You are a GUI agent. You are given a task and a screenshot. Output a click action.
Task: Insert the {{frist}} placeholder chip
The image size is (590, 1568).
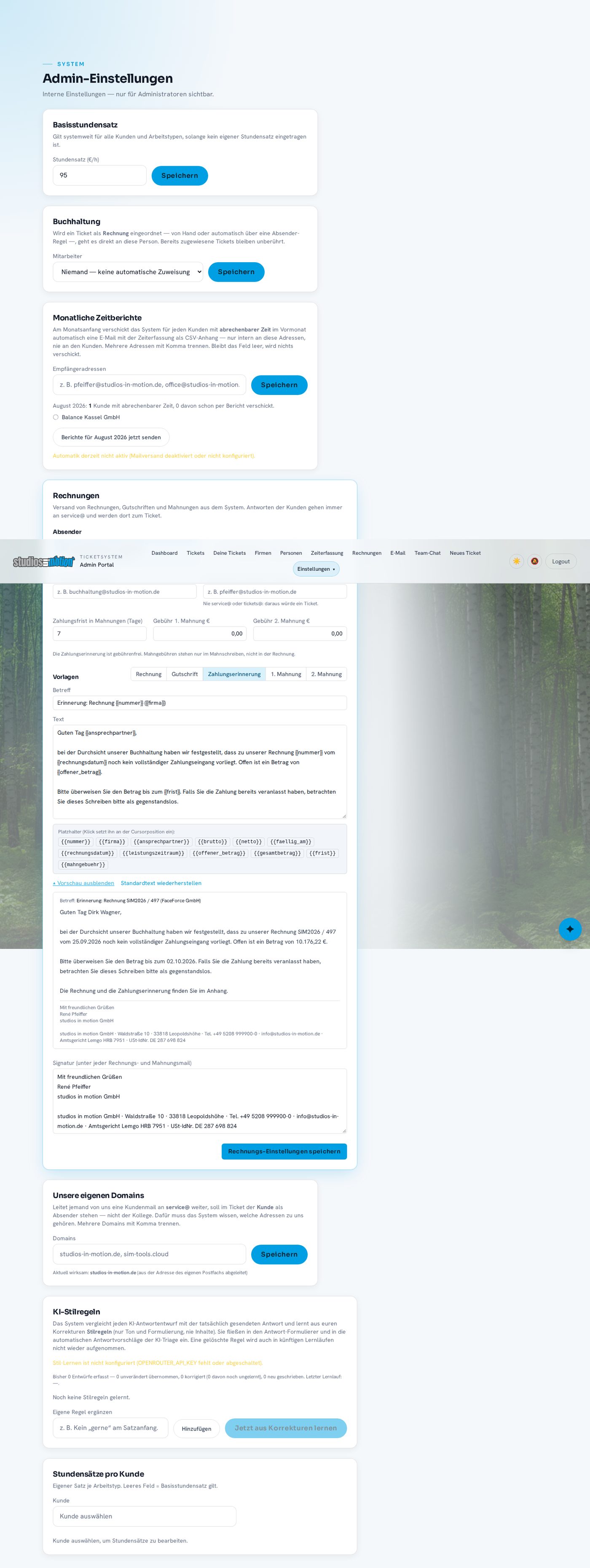point(322,853)
